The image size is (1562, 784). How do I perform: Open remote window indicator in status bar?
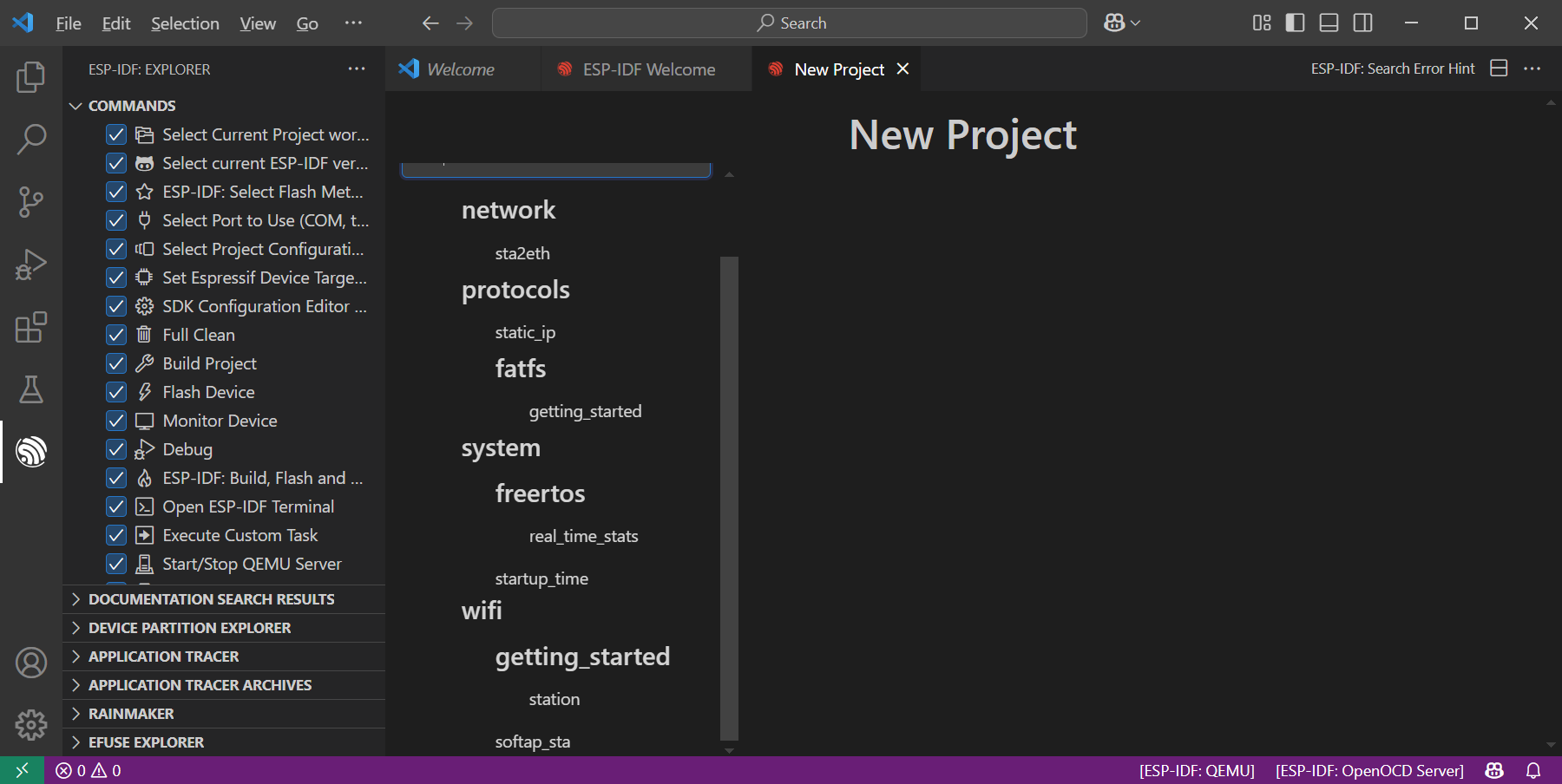(23, 770)
